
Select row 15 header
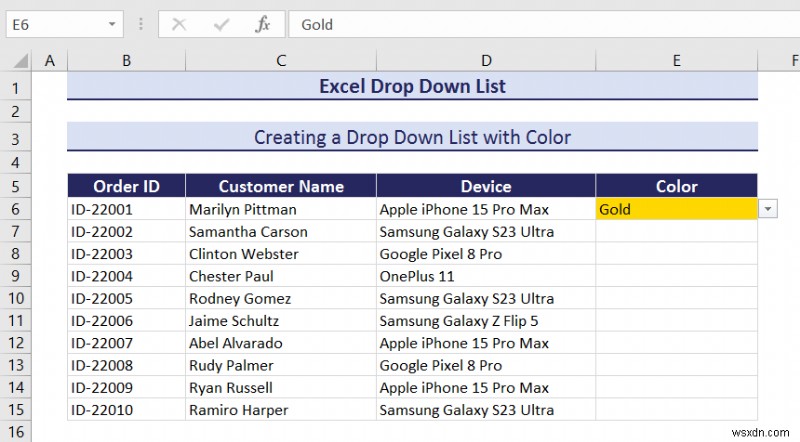click(x=16, y=410)
